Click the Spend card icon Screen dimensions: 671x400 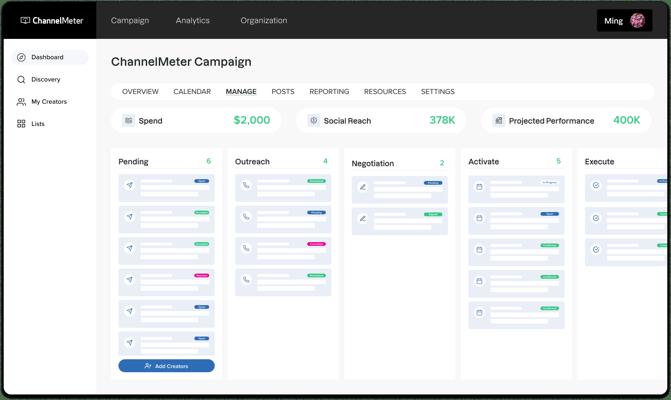click(129, 120)
